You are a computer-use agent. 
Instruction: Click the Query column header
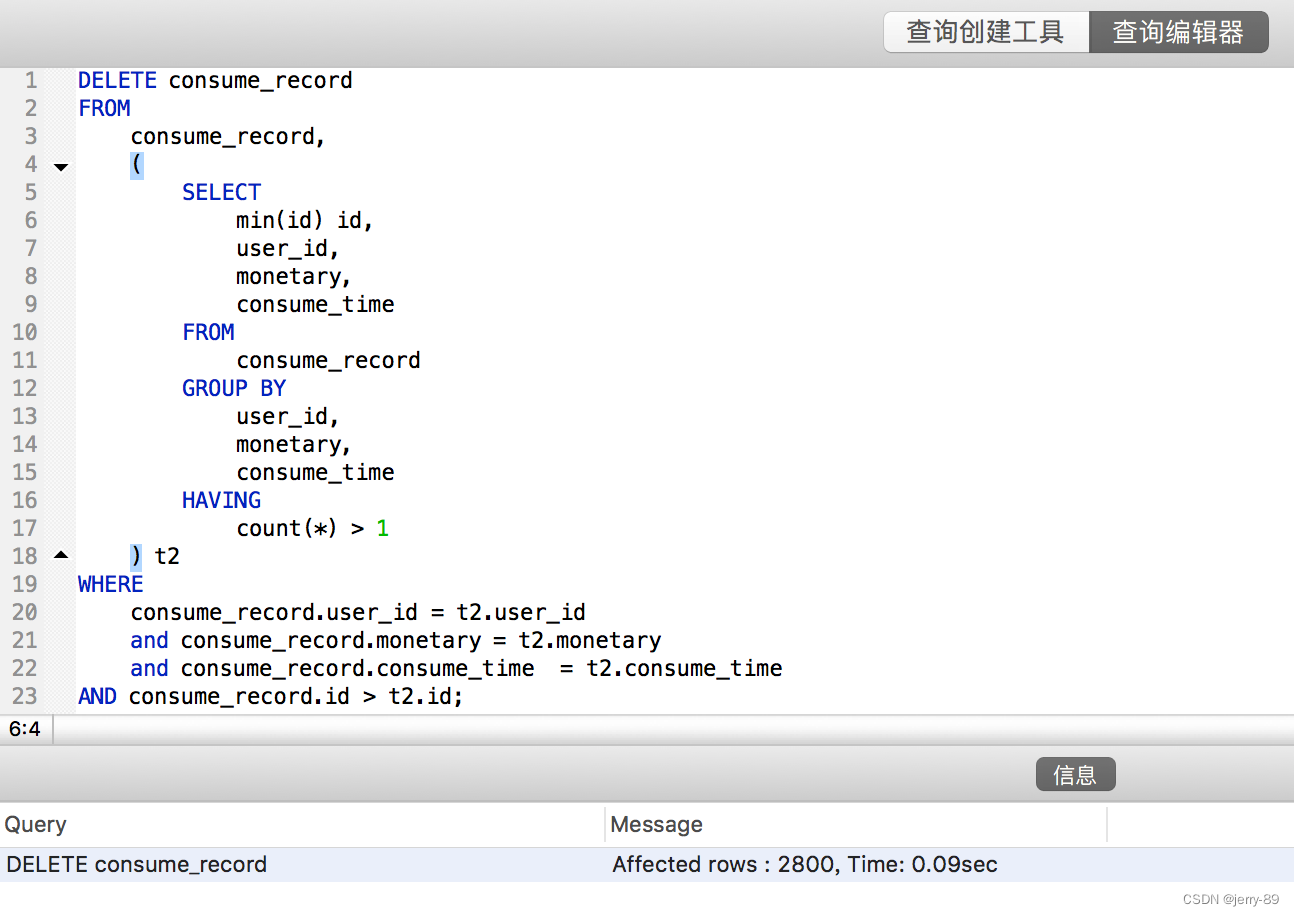(x=36, y=824)
